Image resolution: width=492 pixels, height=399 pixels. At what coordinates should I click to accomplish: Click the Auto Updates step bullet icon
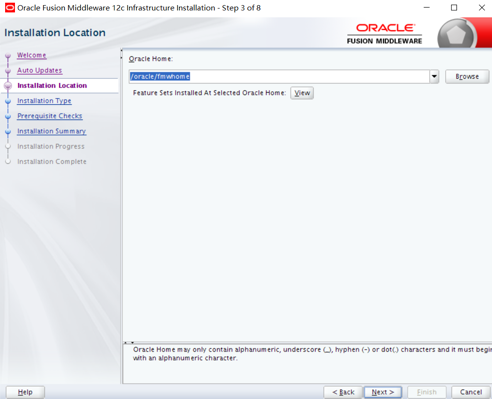(x=8, y=71)
